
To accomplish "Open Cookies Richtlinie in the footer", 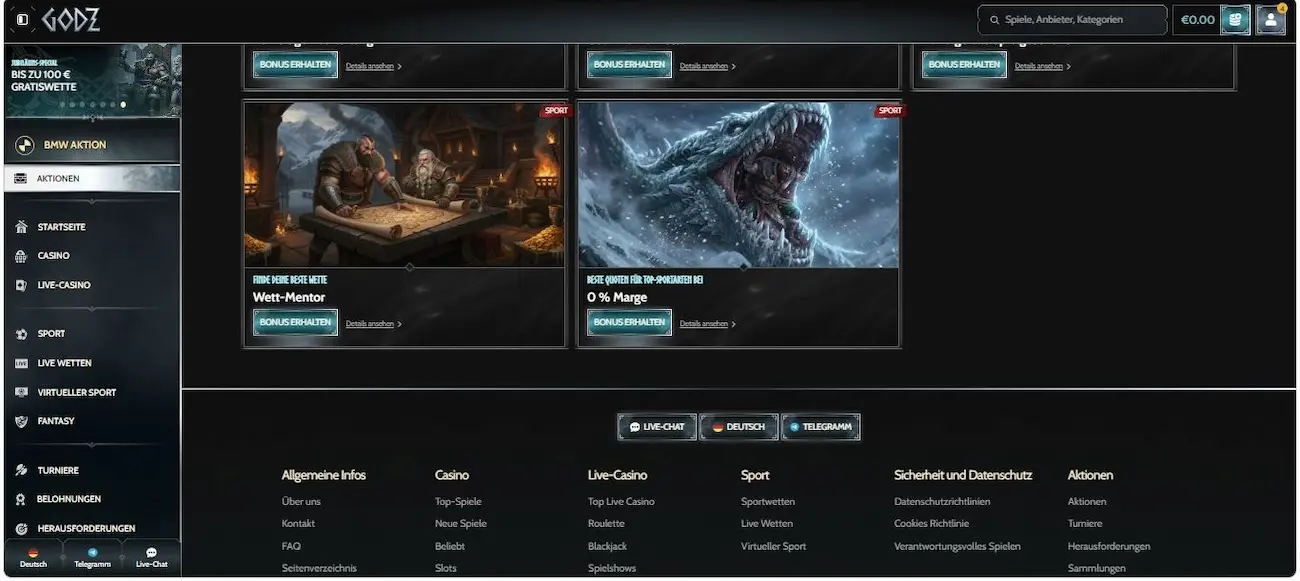I will coord(931,524).
